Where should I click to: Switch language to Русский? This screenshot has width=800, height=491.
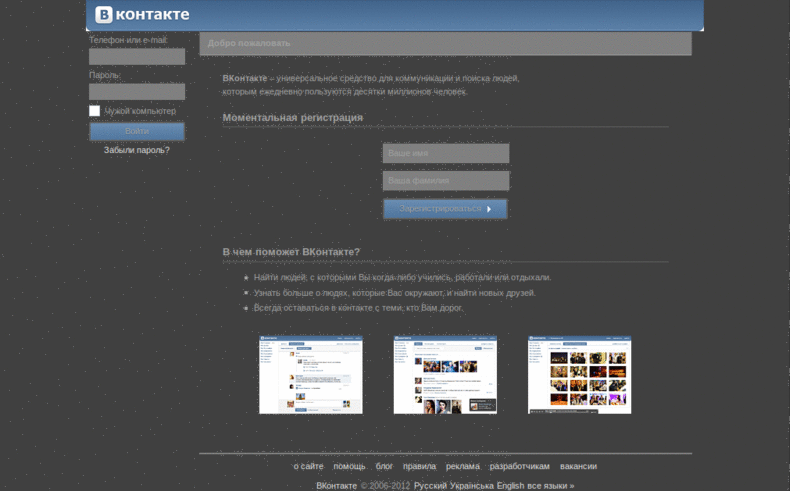(430, 485)
